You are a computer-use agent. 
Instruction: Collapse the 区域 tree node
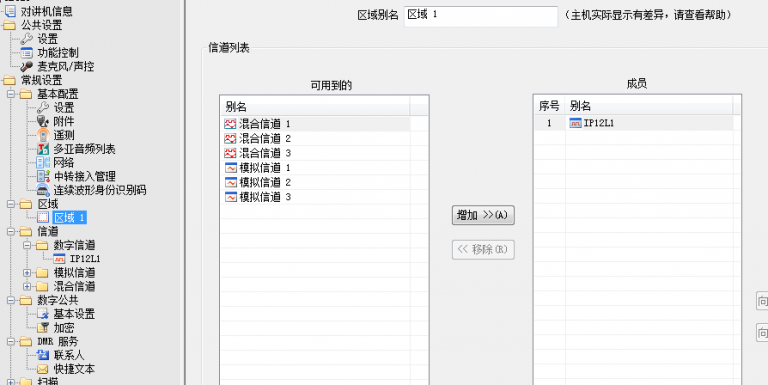pyautogui.click(x=11, y=204)
